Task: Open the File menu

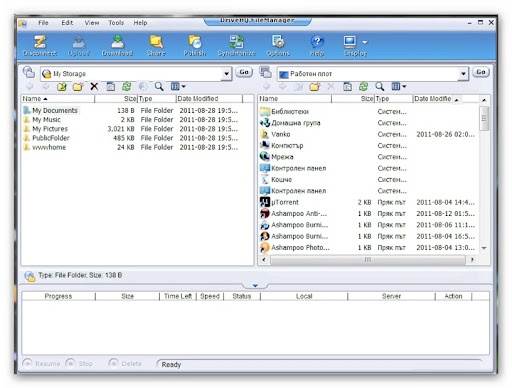Action: (x=43, y=23)
